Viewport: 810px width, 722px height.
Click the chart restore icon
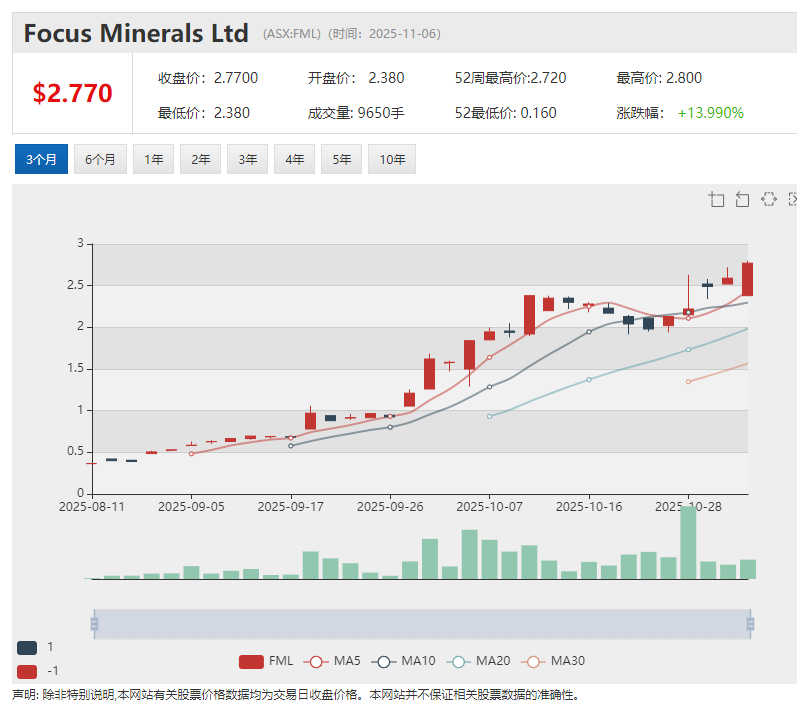[769, 199]
